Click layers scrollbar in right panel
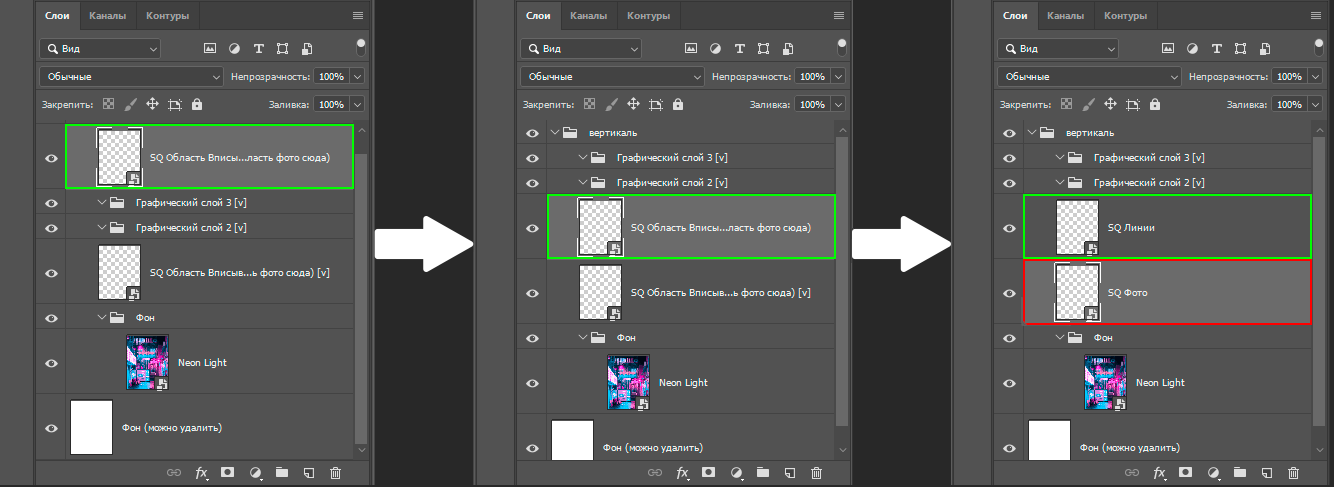 pos(1320,282)
